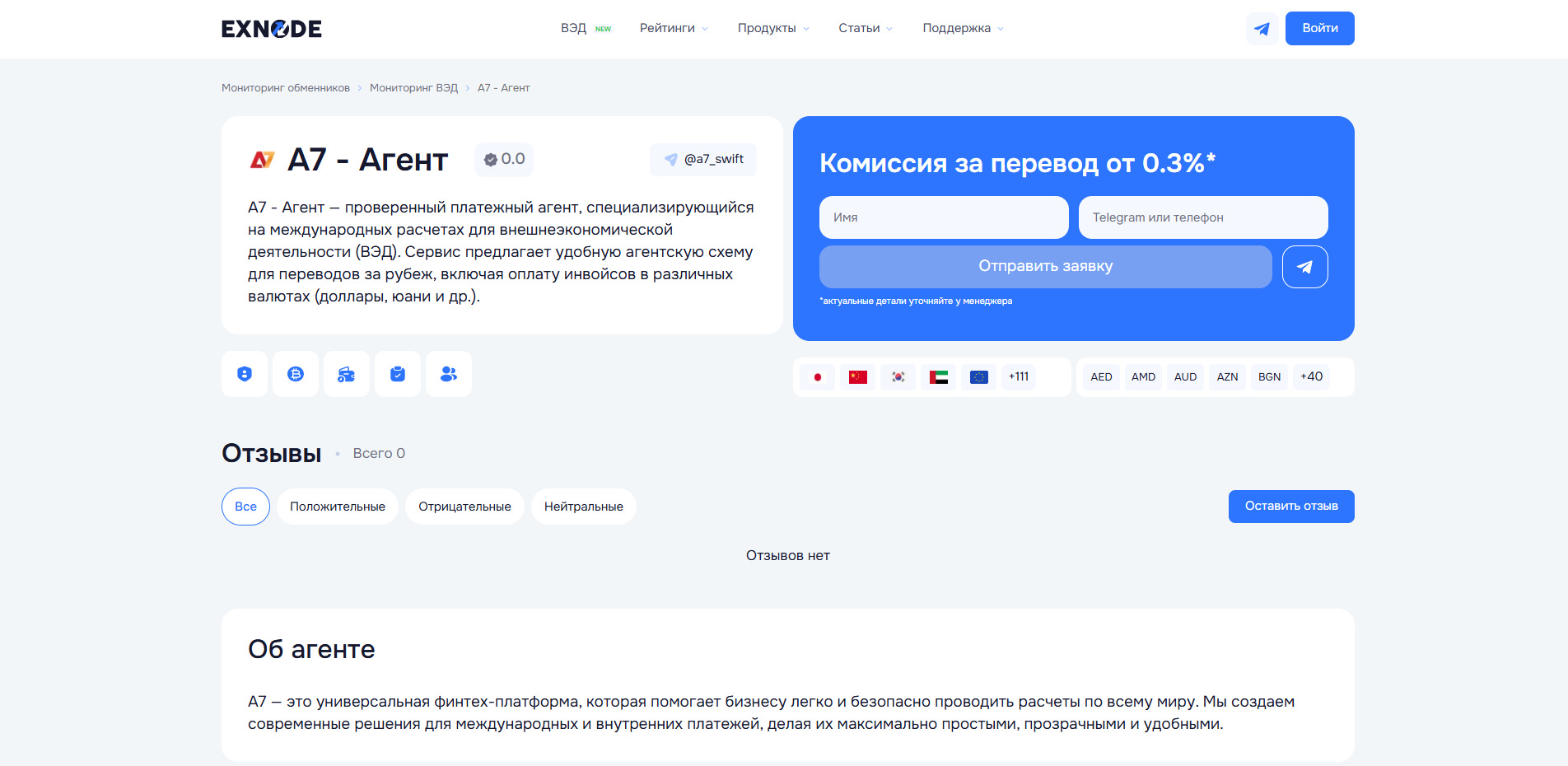Select the China flag
Image resolution: width=1568 pixels, height=766 pixels.
click(x=858, y=377)
